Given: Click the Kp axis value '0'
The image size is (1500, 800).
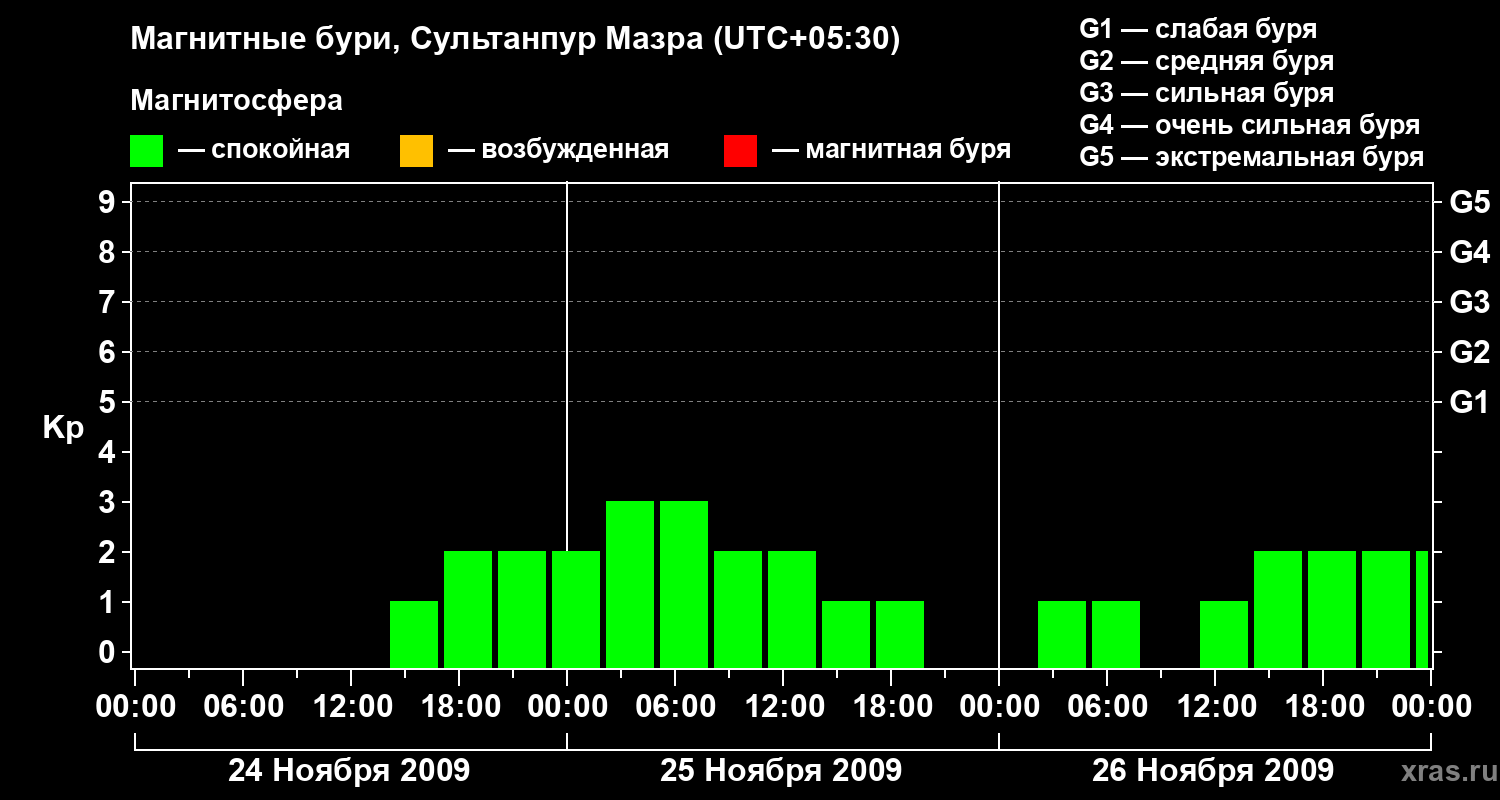Looking at the screenshot, I should tap(109, 652).
